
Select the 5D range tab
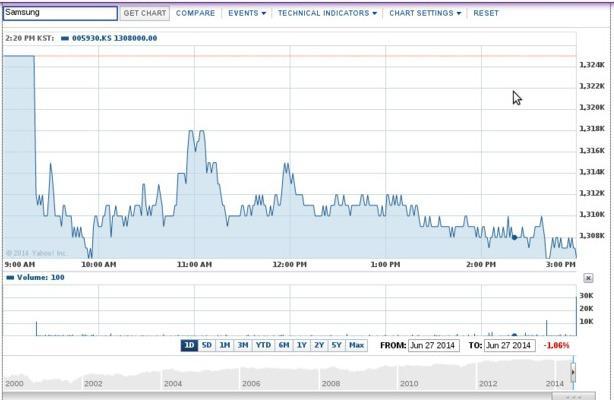[207, 345]
